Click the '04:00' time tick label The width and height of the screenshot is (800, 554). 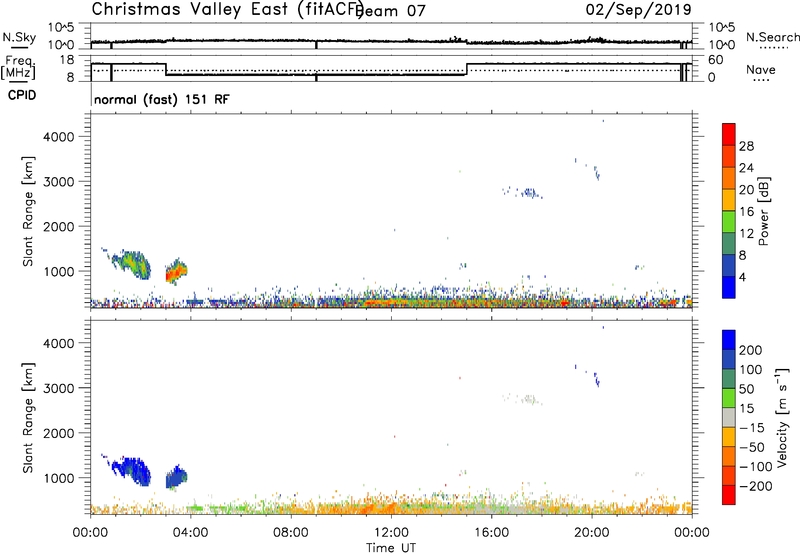[191, 533]
